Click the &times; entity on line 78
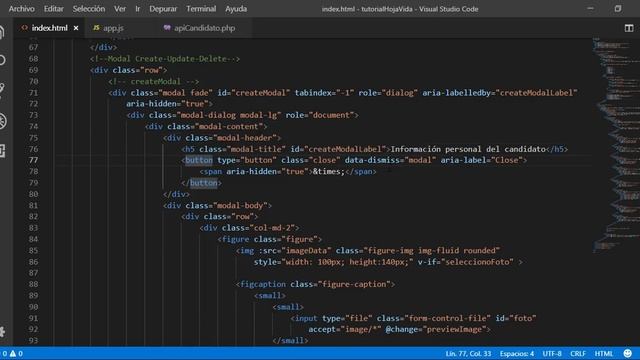 (x=329, y=171)
